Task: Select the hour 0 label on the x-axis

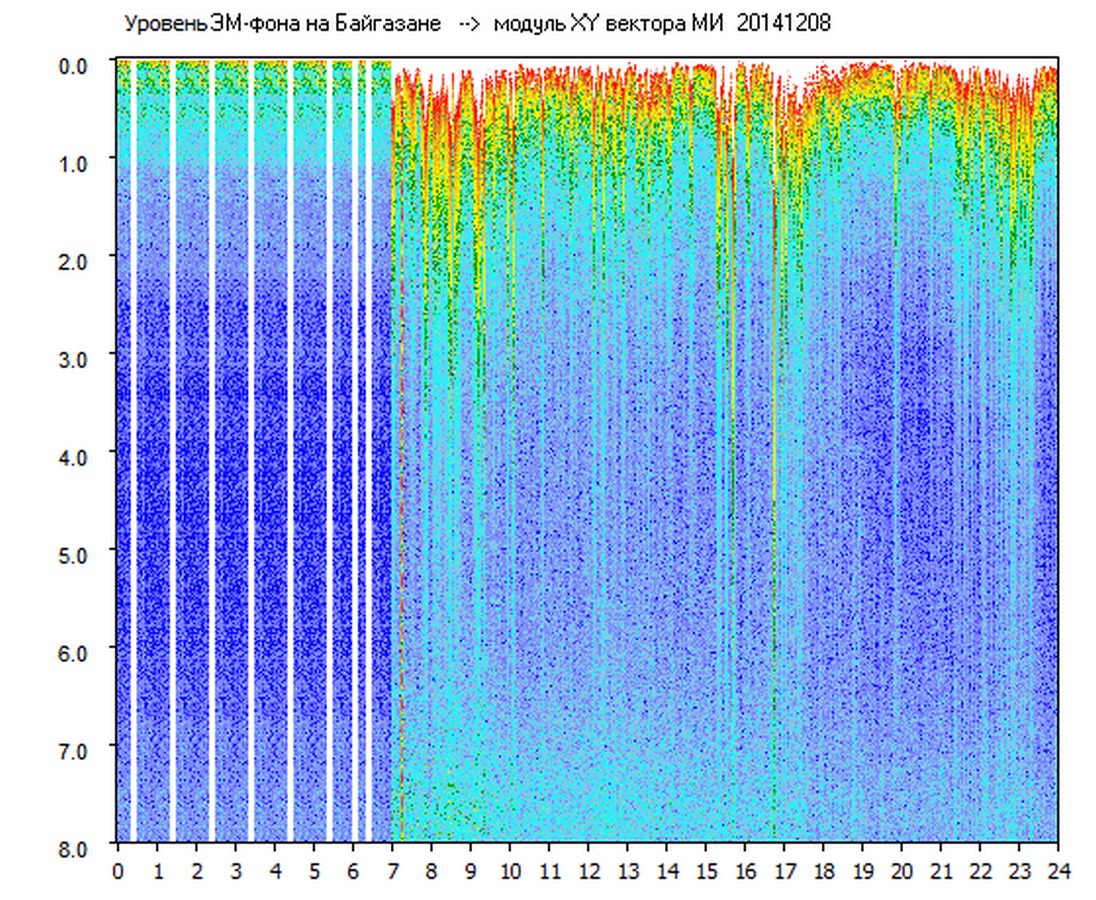Action: click(x=118, y=871)
